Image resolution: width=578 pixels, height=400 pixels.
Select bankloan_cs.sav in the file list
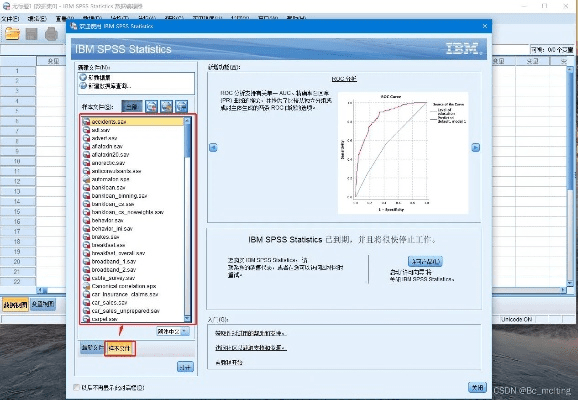click(x=133, y=204)
